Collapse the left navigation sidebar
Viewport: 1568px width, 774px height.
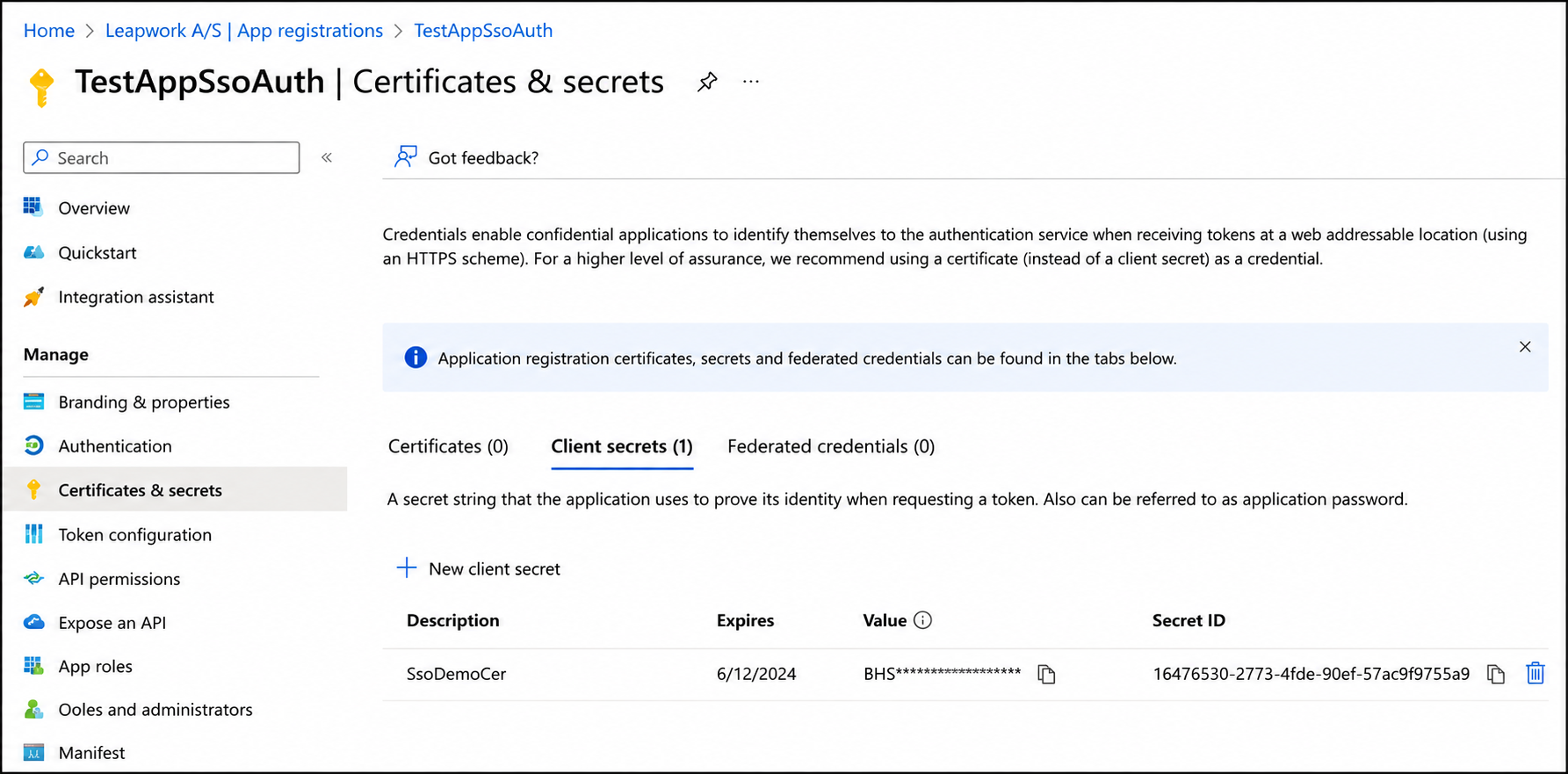[327, 157]
